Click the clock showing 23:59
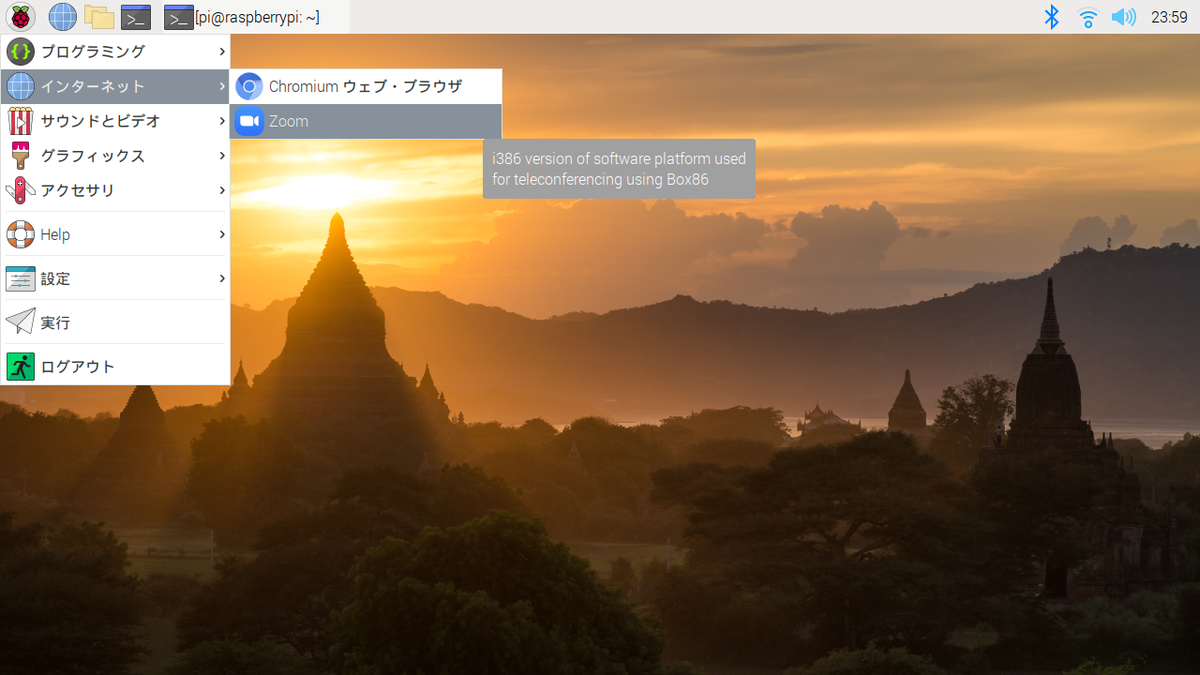Screen dimensions: 1200x675 pyautogui.click(x=1169, y=17)
